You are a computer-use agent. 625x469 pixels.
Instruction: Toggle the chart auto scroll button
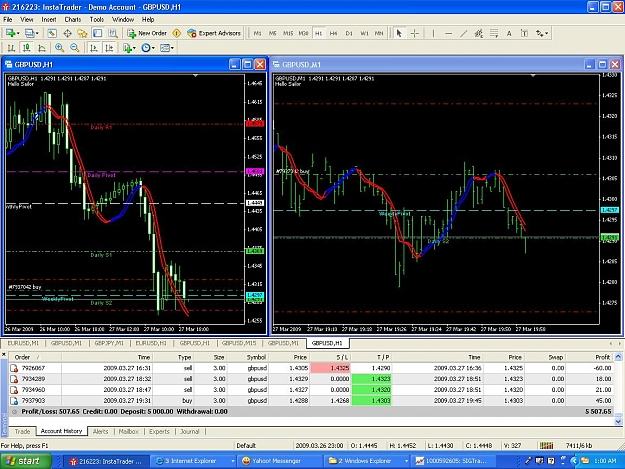(x=94, y=48)
